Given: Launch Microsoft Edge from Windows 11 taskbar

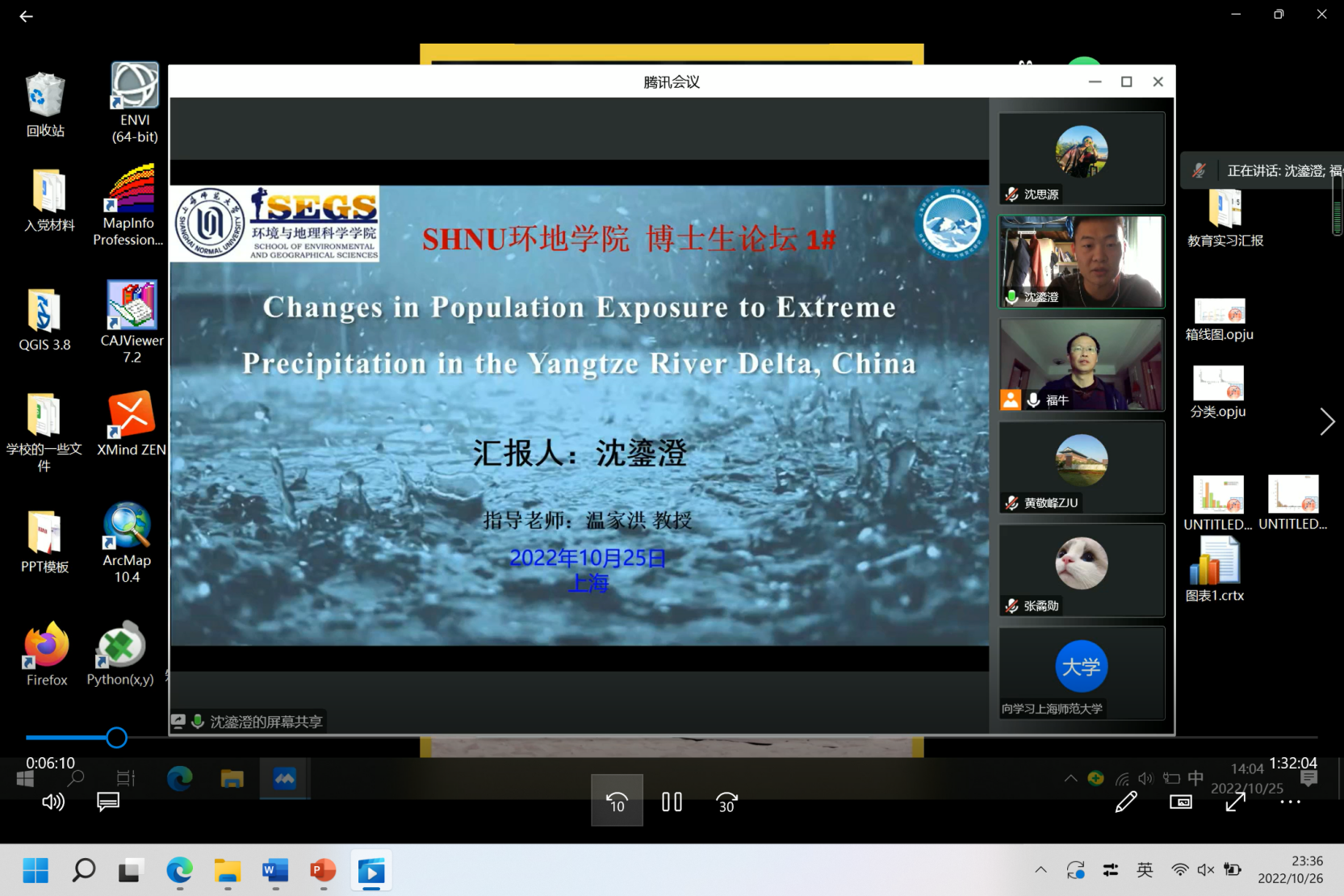Looking at the screenshot, I should pyautogui.click(x=179, y=870).
